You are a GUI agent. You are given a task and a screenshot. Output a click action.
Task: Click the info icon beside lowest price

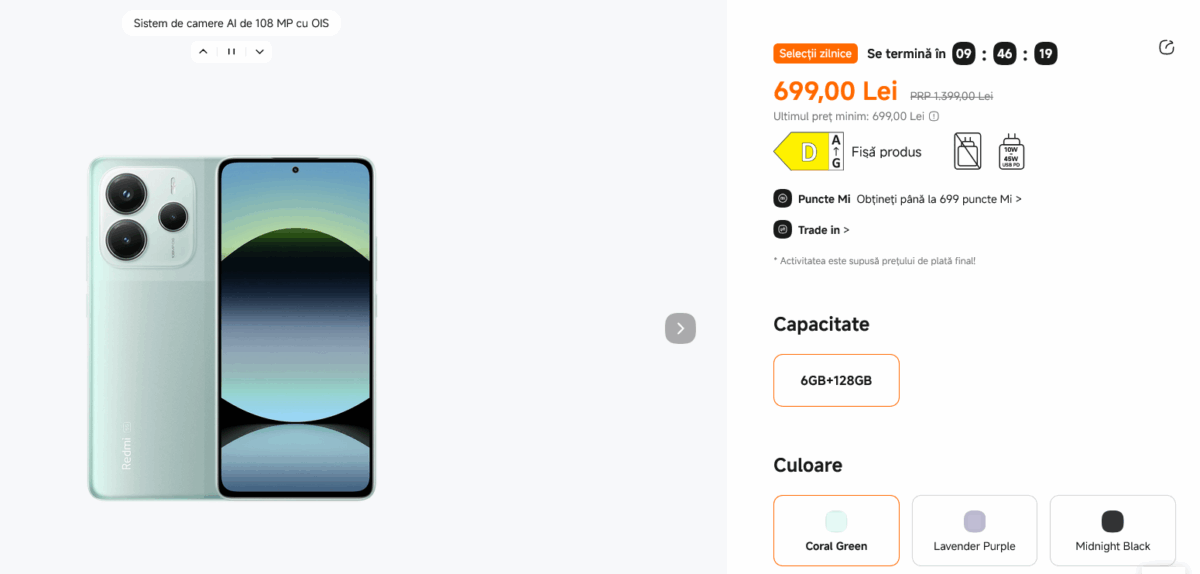[x=934, y=116]
